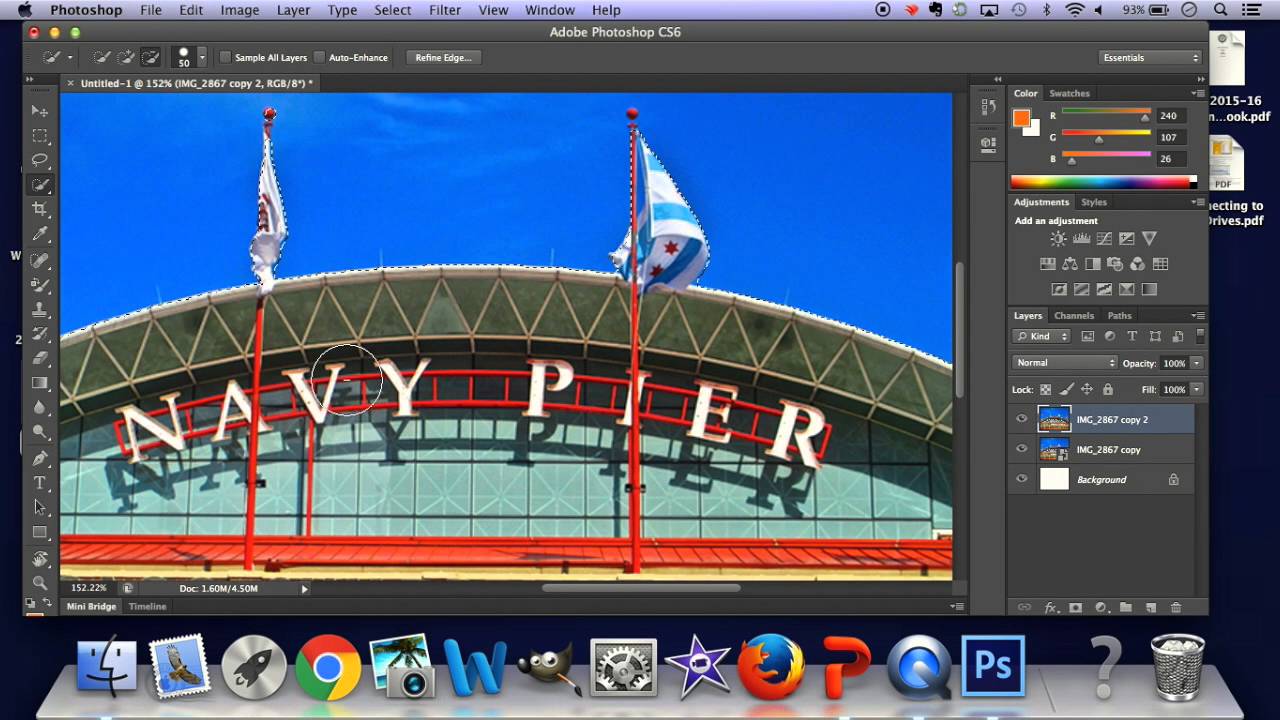Viewport: 1280px width, 720px height.
Task: Open the Fill slider dropdown
Action: [1197, 389]
